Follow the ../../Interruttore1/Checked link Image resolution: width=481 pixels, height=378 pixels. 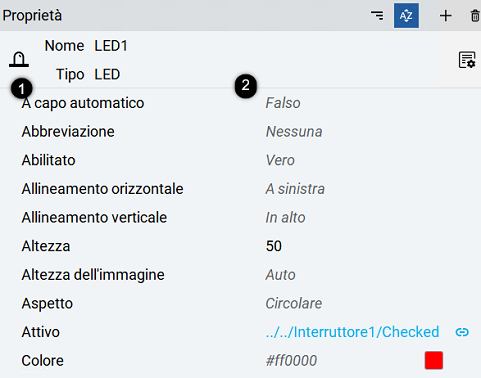tap(352, 332)
